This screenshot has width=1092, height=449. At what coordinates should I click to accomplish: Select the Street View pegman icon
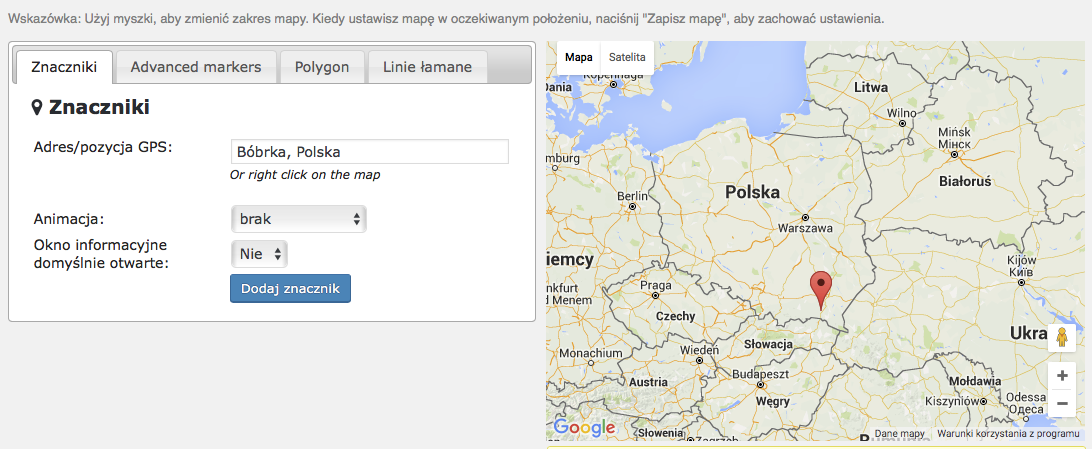coord(1061,337)
